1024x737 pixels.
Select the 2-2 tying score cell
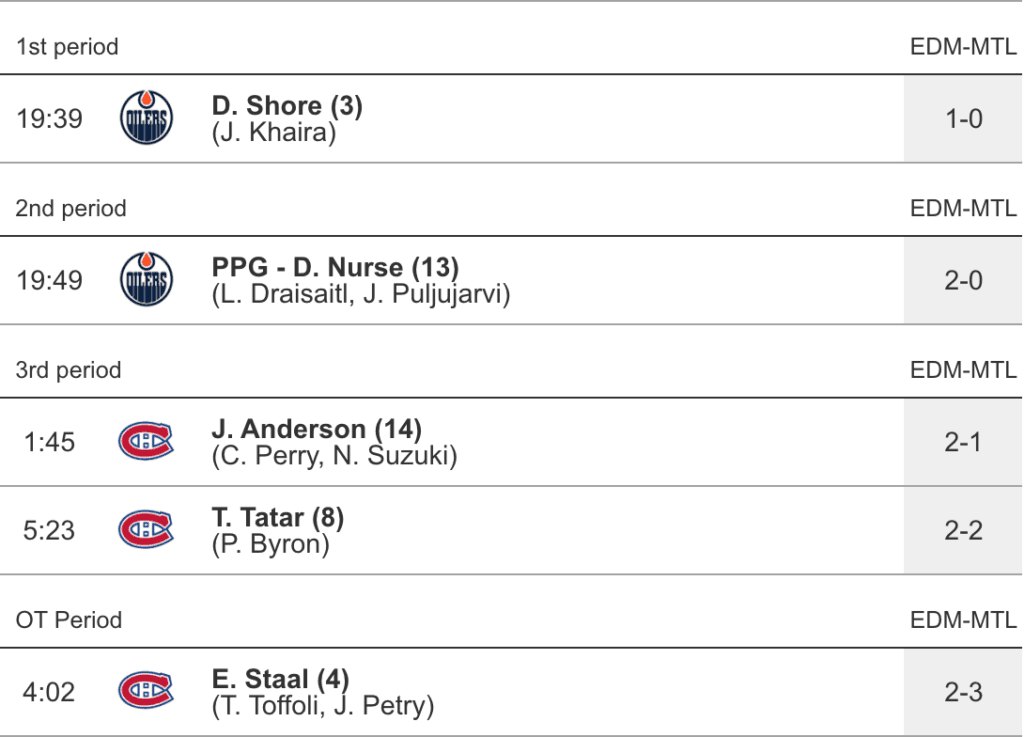tap(963, 530)
